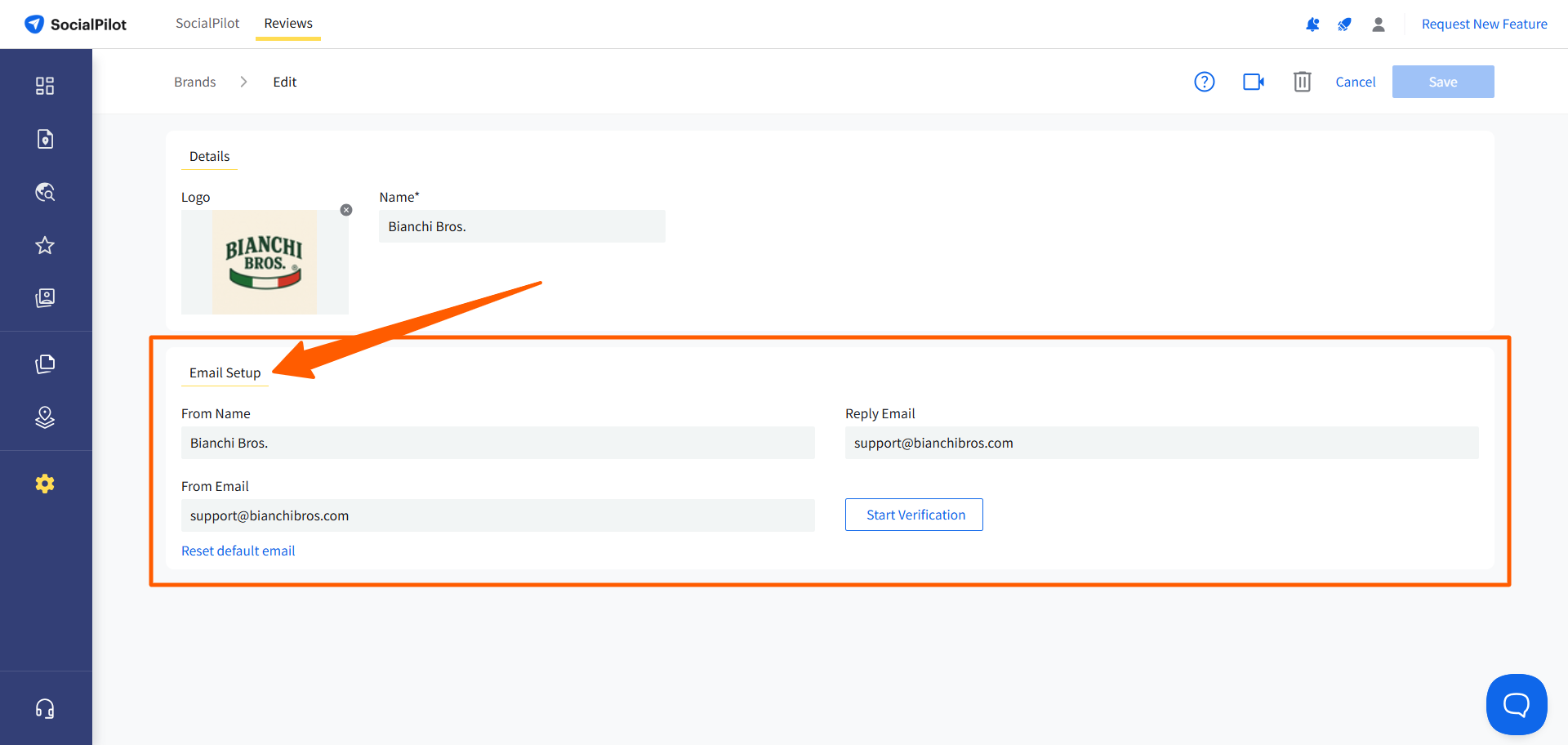Screen dimensions: 1568x745
Task: Open the copy pages icon in sidebar
Action: tap(45, 364)
